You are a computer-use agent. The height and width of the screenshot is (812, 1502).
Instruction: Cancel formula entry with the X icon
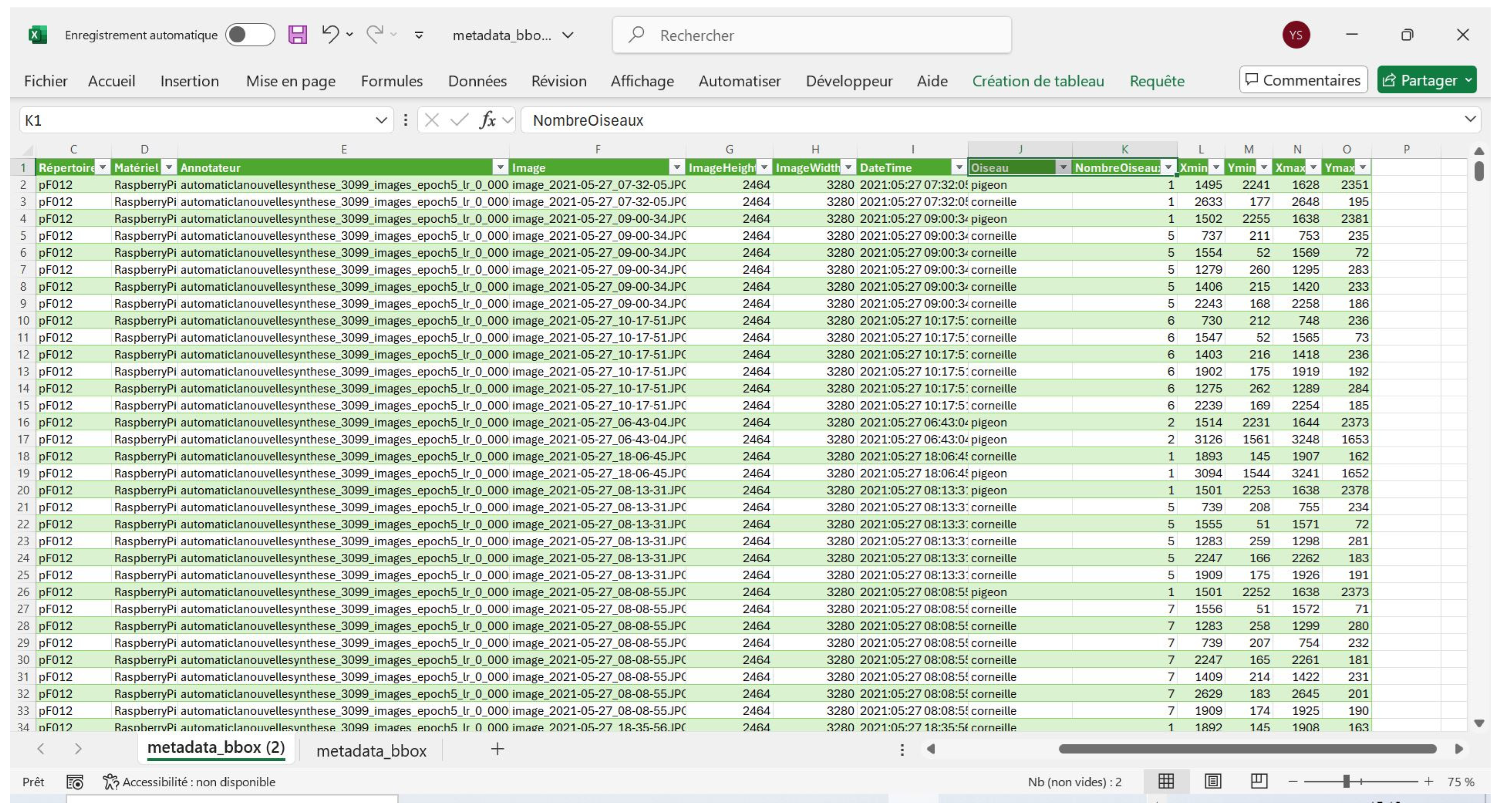(431, 120)
